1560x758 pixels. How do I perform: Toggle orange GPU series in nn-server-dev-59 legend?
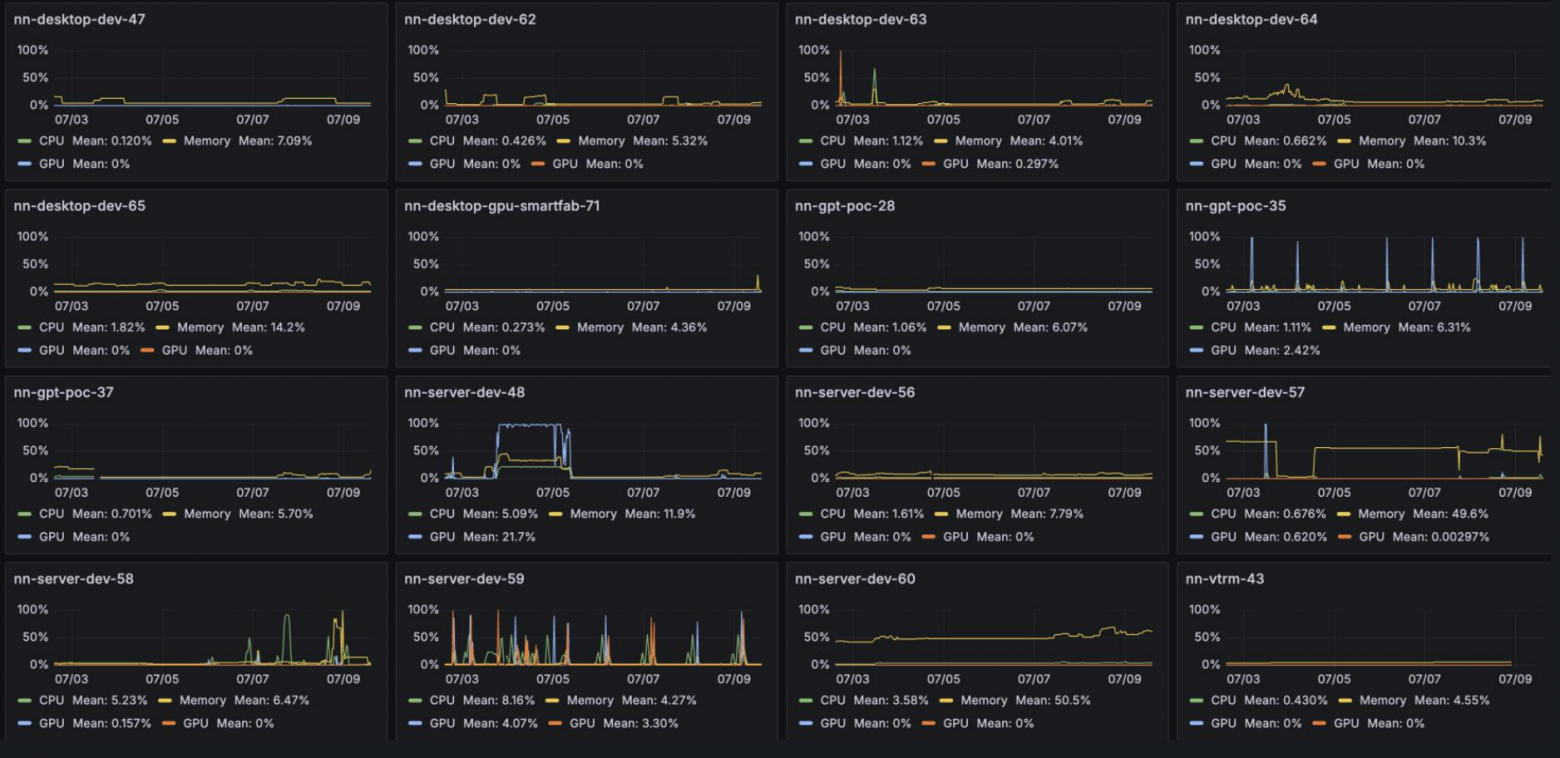point(584,723)
